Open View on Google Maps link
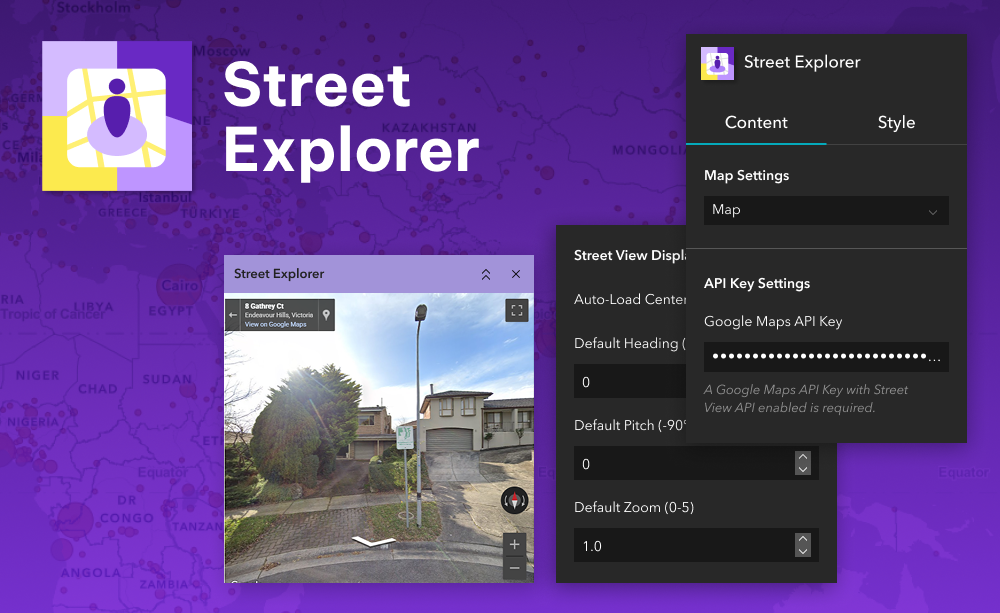Image resolution: width=1000 pixels, height=613 pixels. click(x=275, y=324)
